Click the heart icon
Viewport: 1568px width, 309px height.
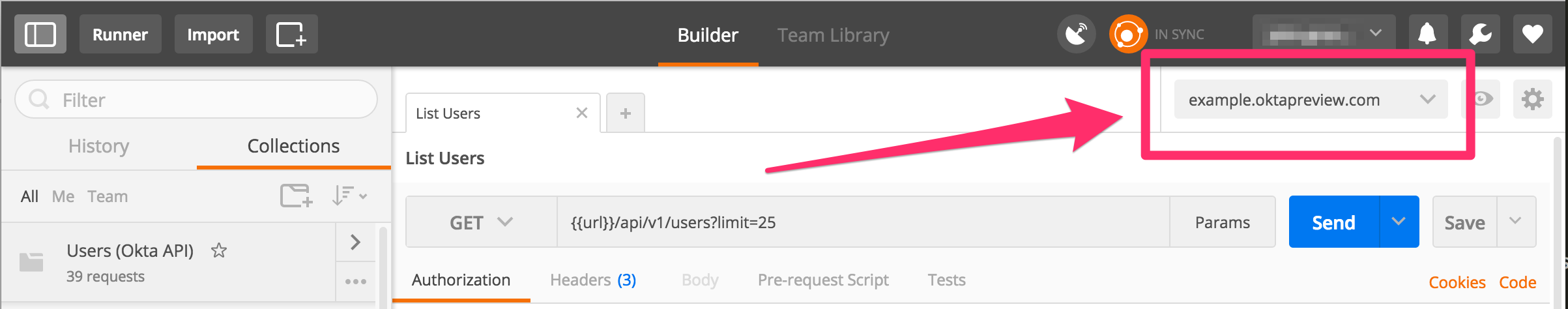click(x=1532, y=35)
